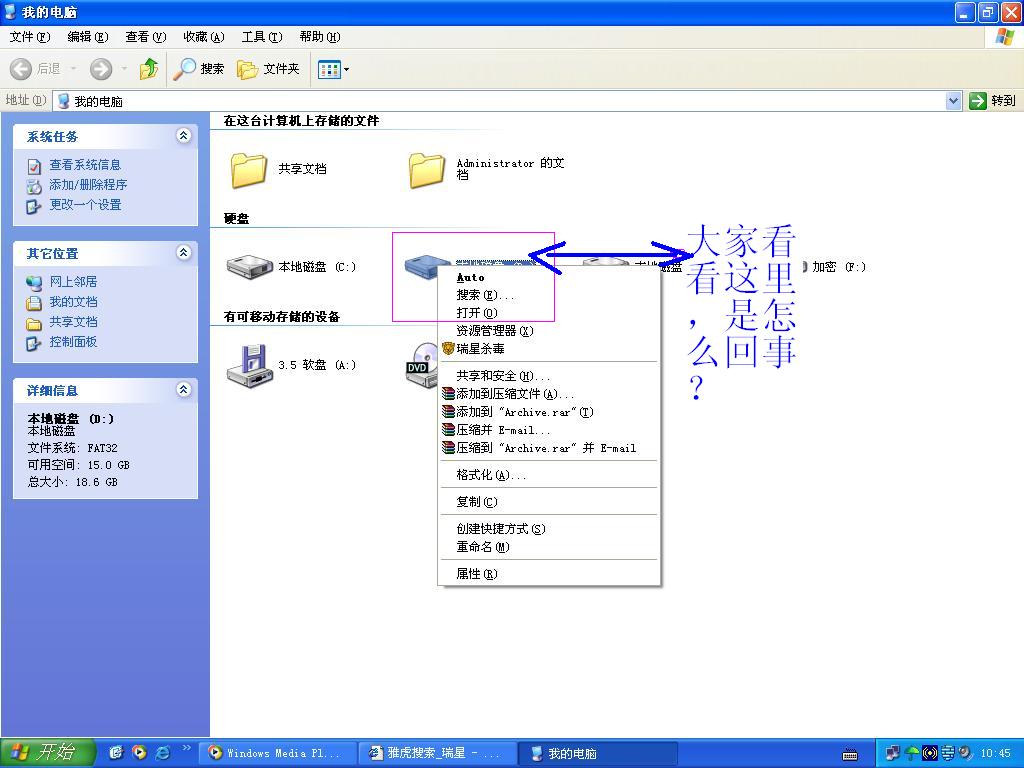Click the keyboard language bar icon

click(850, 755)
